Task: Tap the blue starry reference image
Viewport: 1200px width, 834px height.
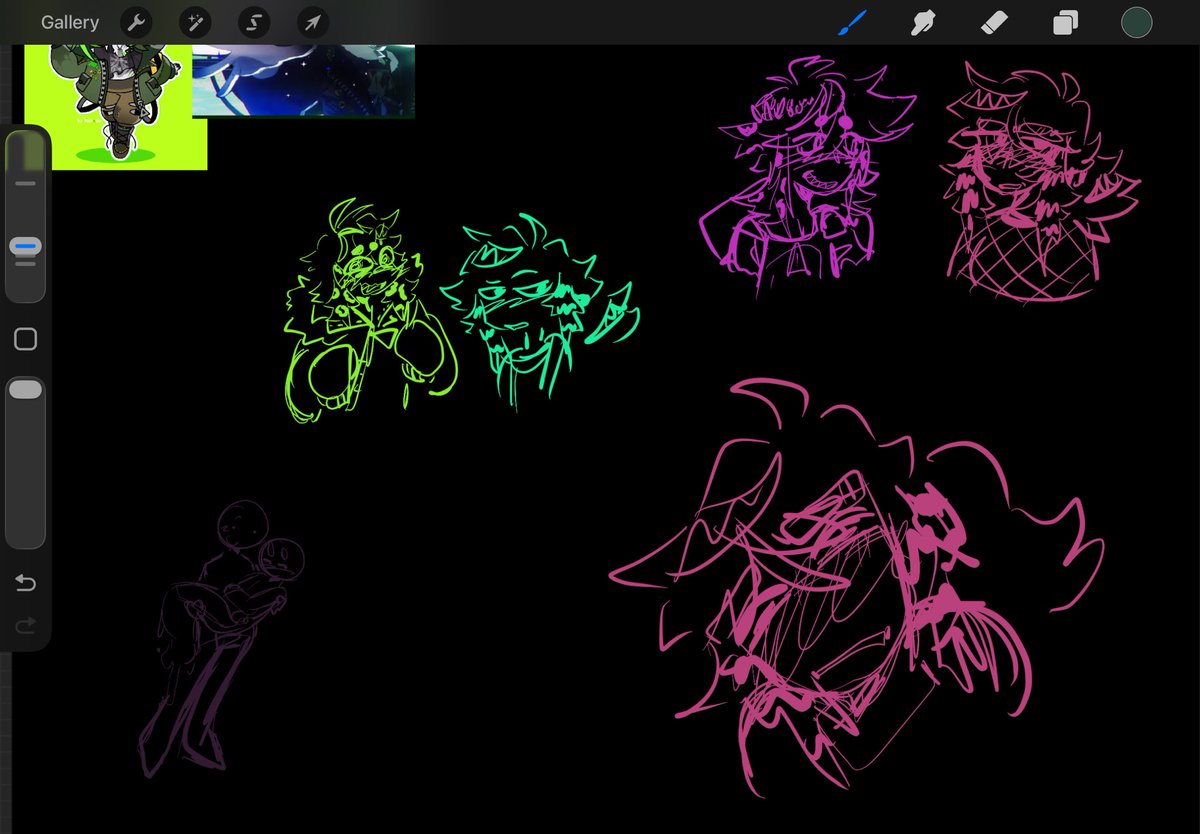Action: tap(303, 81)
